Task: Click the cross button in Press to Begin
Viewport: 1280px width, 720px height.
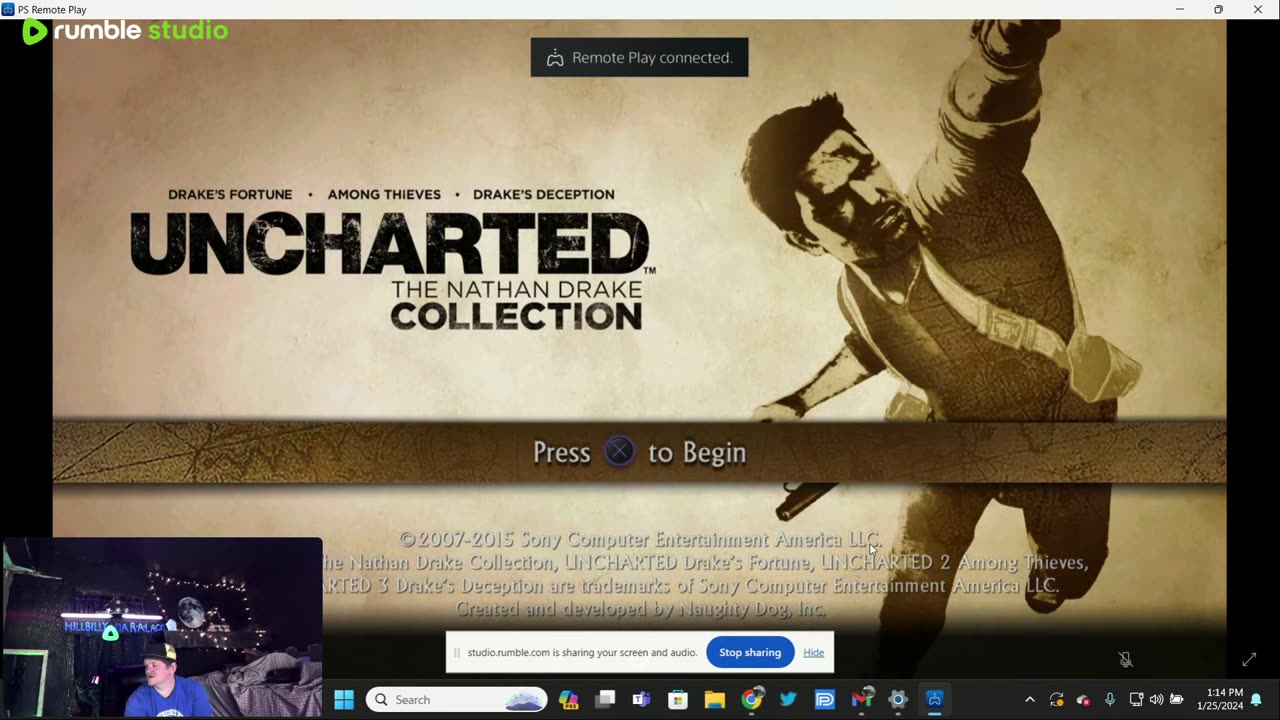Action: (620, 452)
